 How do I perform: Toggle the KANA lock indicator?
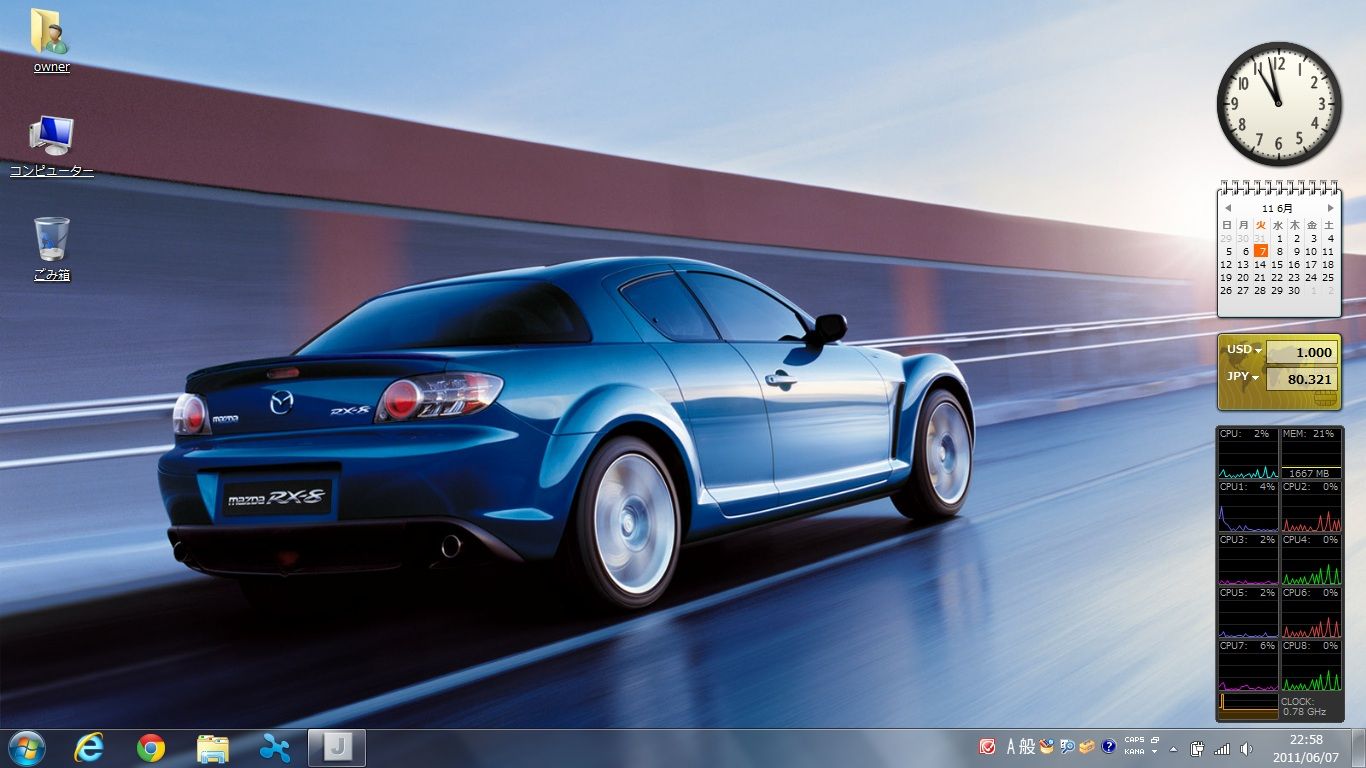click(1134, 751)
